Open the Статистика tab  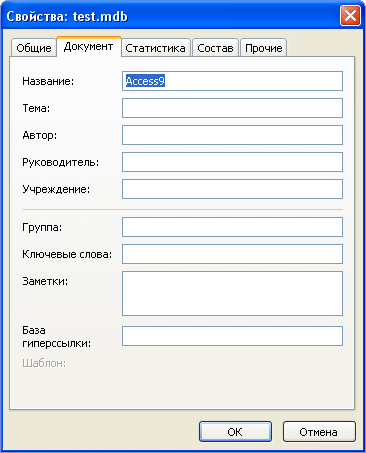[x=155, y=48]
